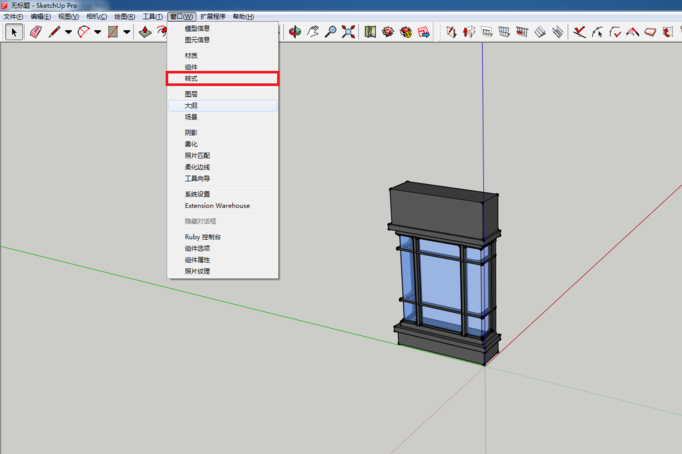Pick the pink Eraser tool
The height and width of the screenshot is (454, 682).
tap(35, 32)
